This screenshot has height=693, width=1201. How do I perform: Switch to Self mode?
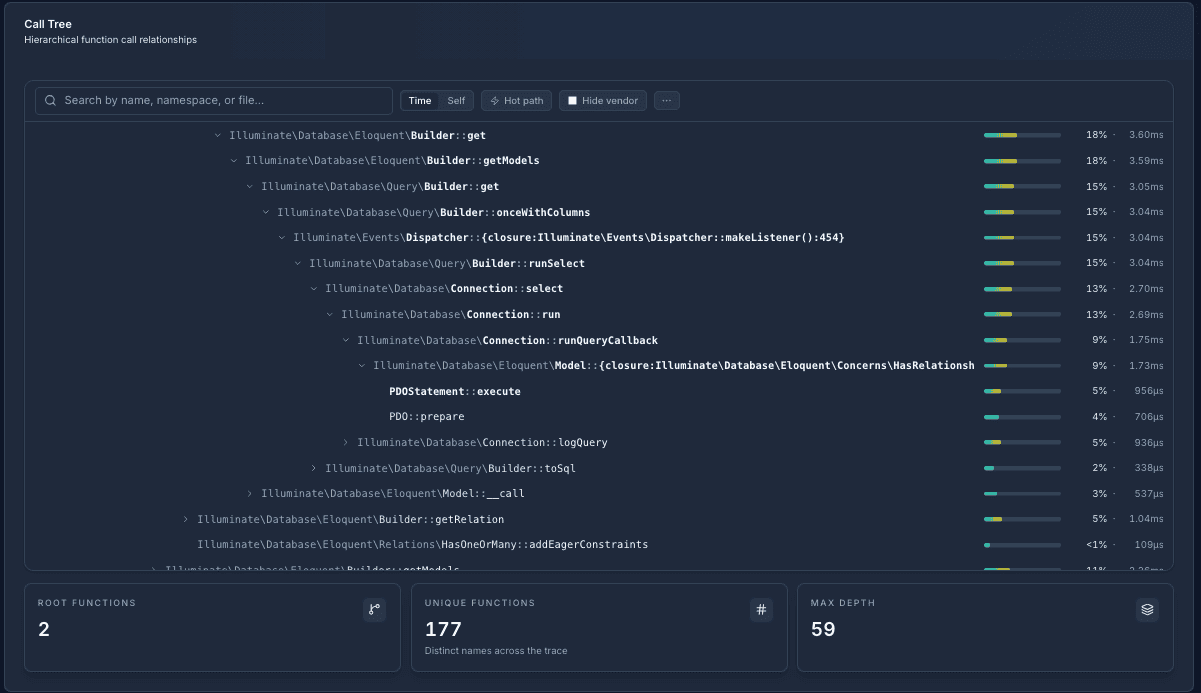point(456,101)
